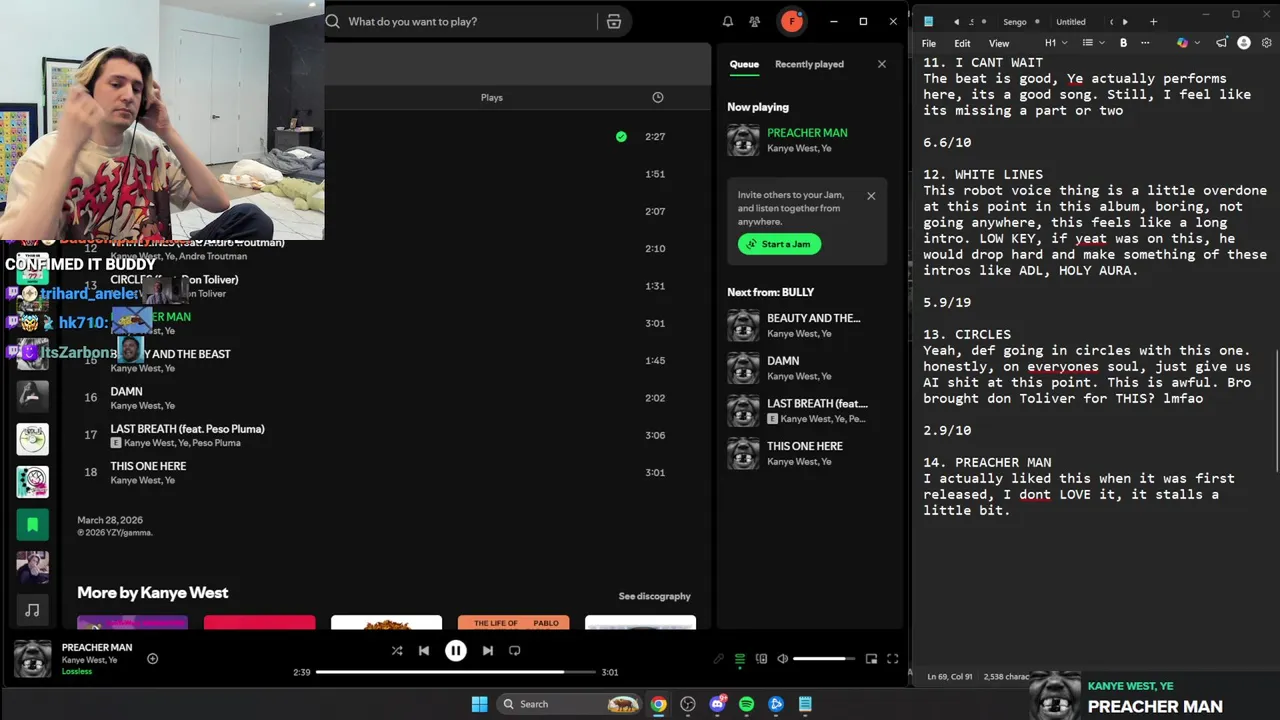Open the Spotify miniplayer
Image resolution: width=1280 pixels, height=720 pixels.
(x=871, y=659)
